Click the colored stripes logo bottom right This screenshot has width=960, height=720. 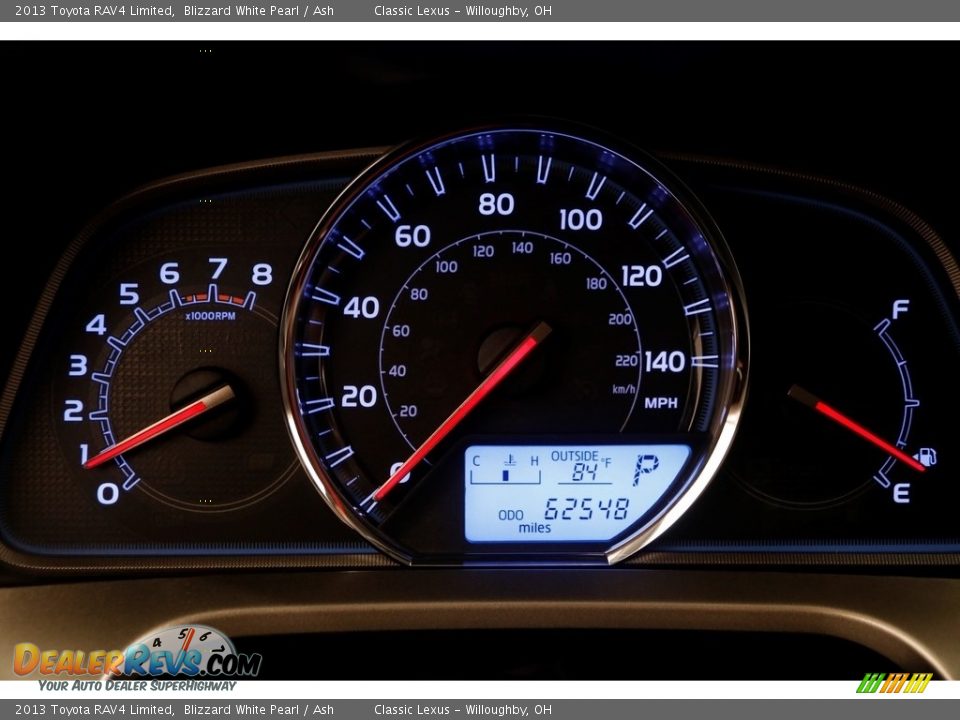[x=893, y=683]
